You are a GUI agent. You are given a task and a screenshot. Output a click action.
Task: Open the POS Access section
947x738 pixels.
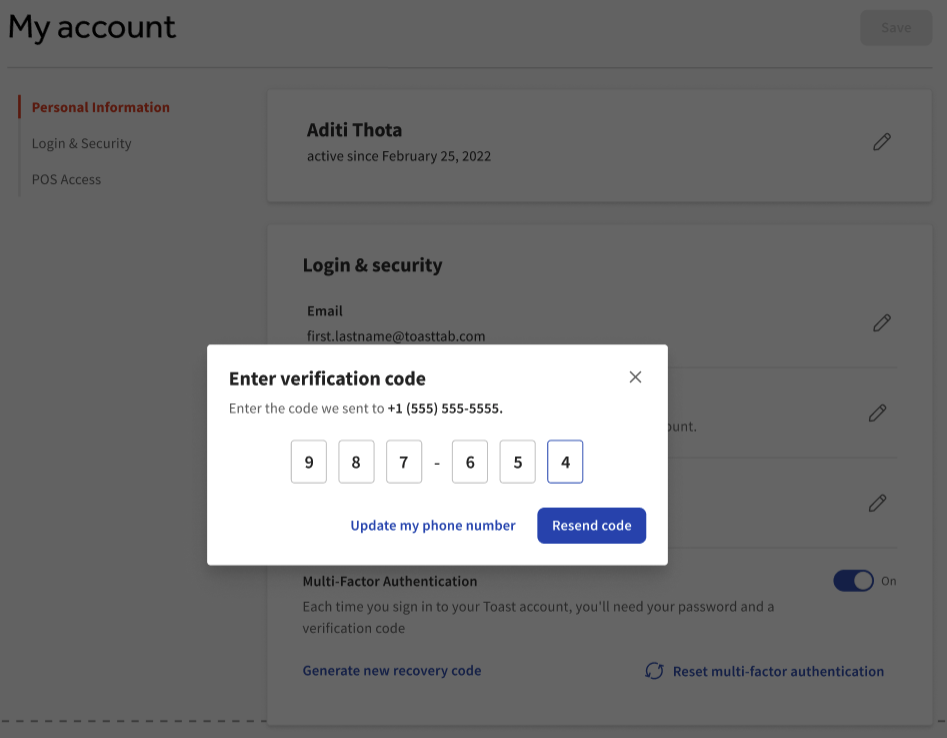pyautogui.click(x=66, y=179)
